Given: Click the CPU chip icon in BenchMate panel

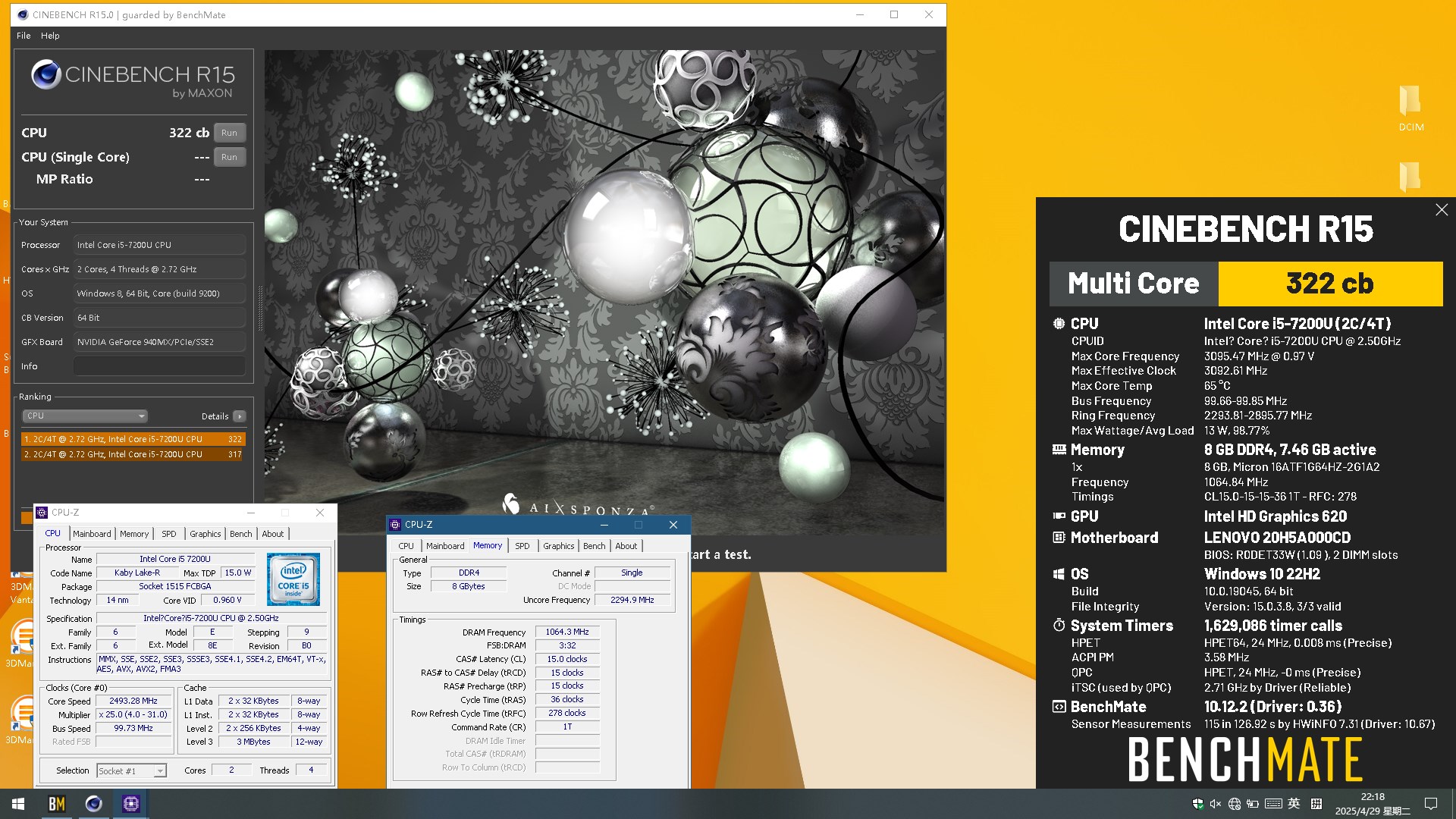Looking at the screenshot, I should [x=1059, y=324].
